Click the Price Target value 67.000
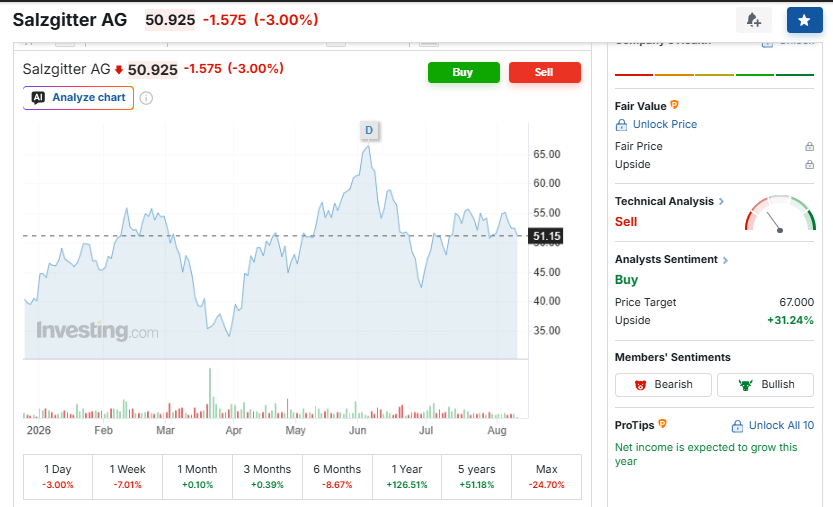Screen dimensions: 833x507 tap(796, 302)
